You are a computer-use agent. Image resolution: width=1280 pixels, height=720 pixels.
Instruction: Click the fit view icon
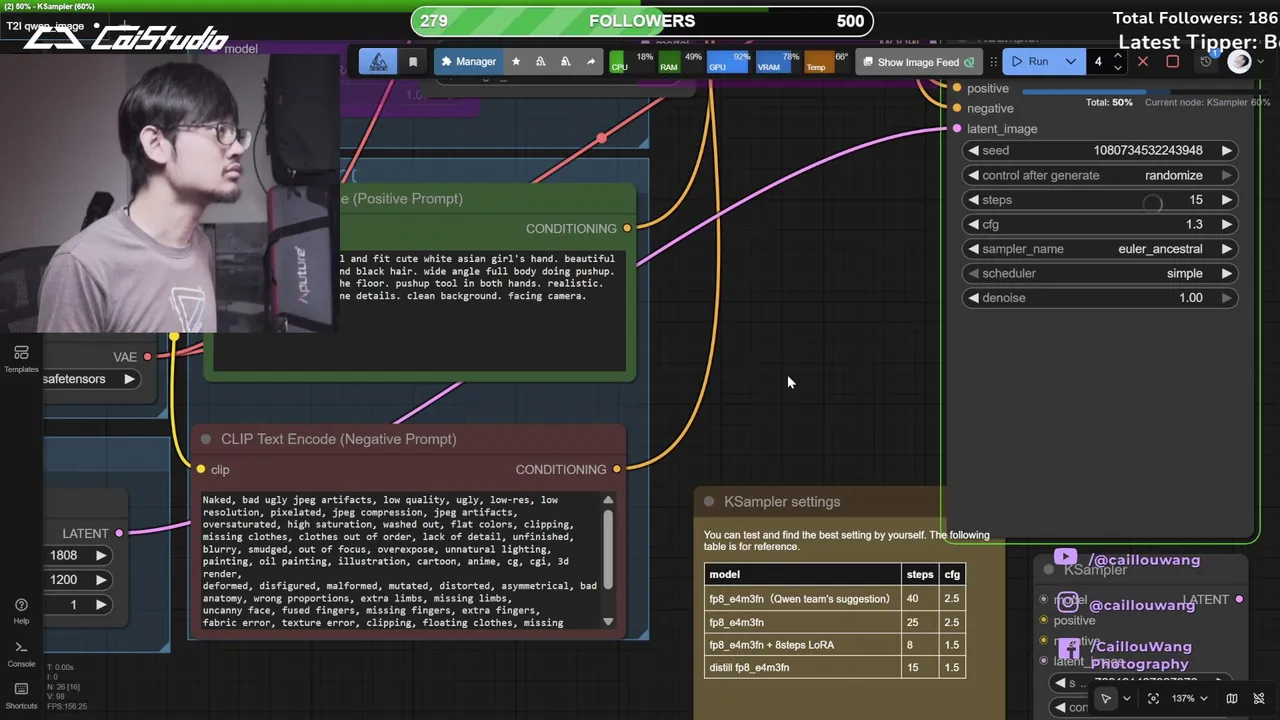point(1153,698)
